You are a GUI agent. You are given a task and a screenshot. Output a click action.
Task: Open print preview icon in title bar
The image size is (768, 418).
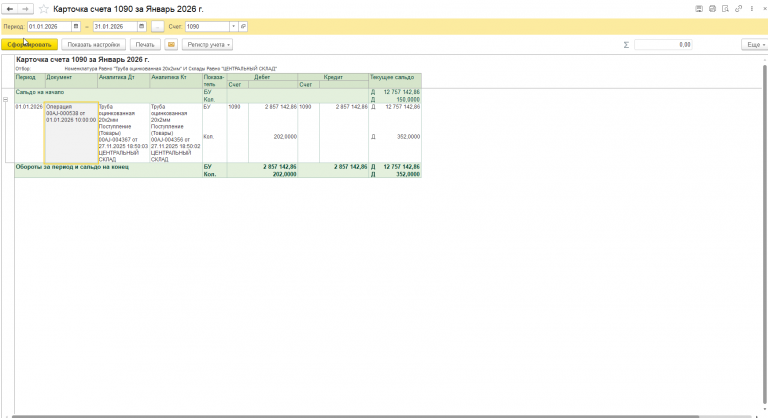click(725, 9)
